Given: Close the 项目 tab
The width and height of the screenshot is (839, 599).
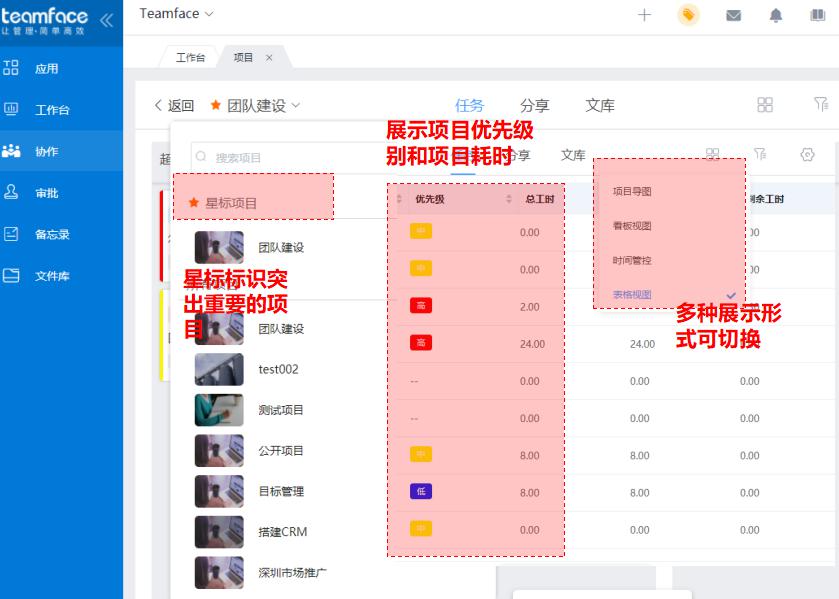Looking at the screenshot, I should [x=269, y=58].
